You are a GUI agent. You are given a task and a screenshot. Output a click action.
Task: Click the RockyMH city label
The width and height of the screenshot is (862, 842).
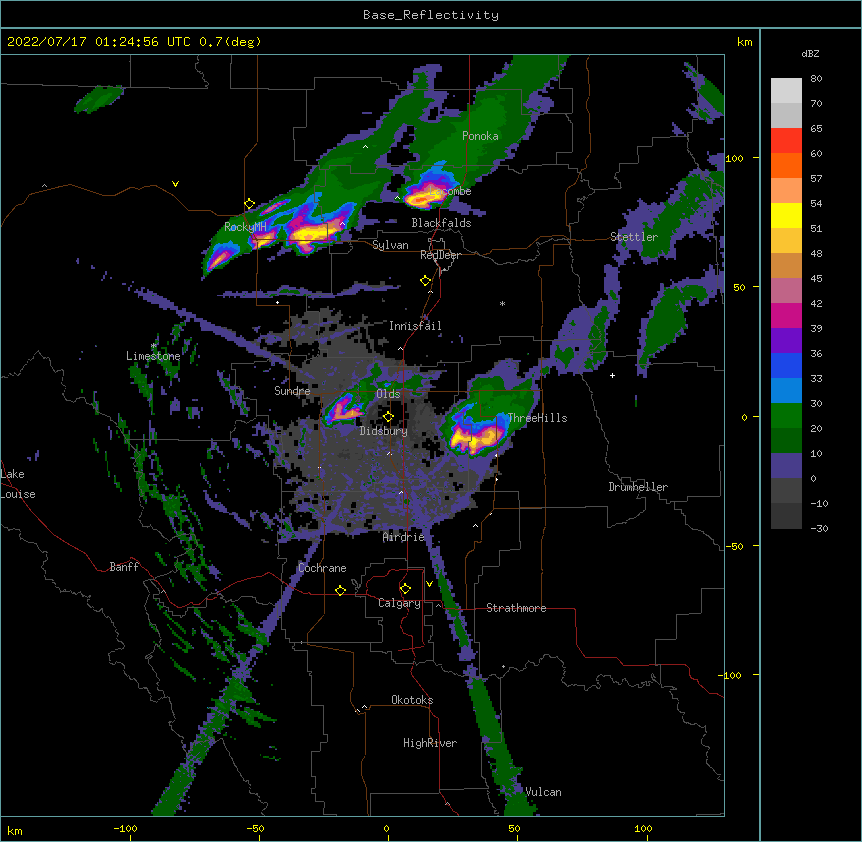click(x=245, y=227)
